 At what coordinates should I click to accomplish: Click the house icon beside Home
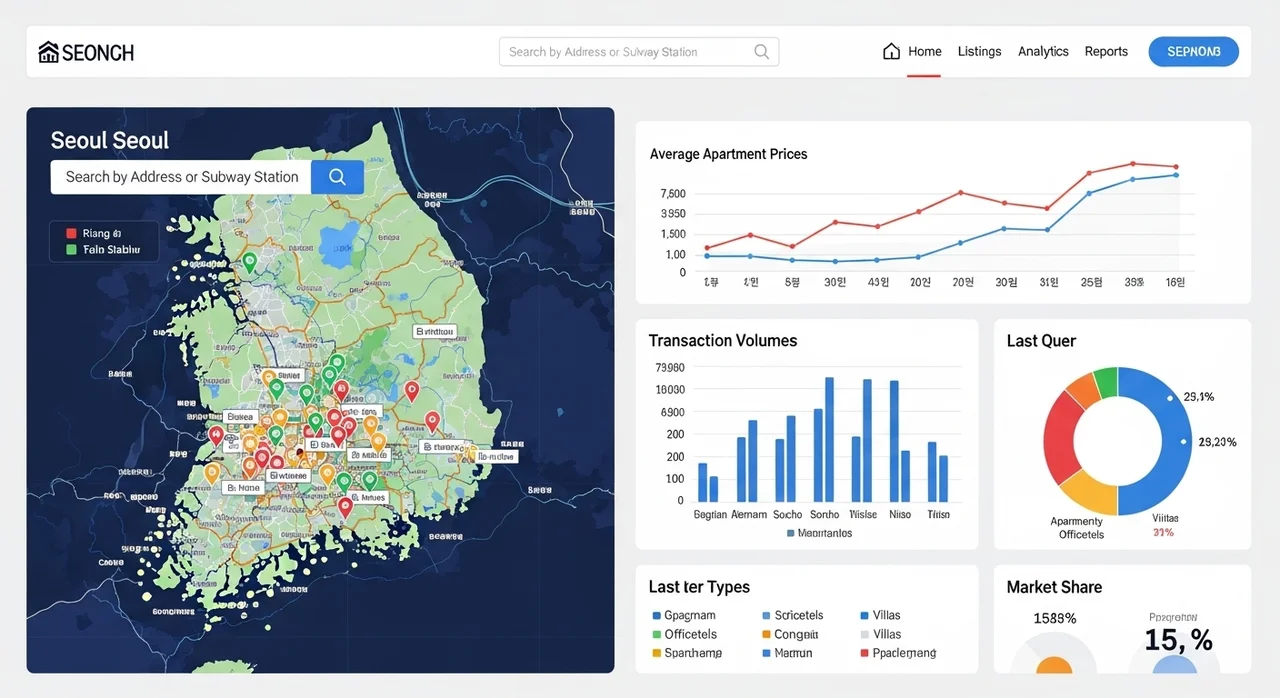point(891,51)
